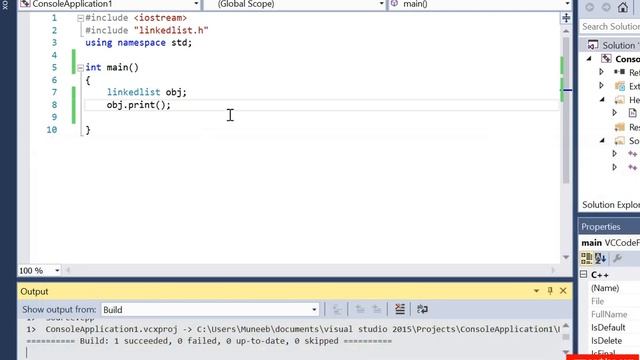The height and width of the screenshot is (360, 640).
Task: Click editor scroll down arrow
Action: [x=566, y=257]
